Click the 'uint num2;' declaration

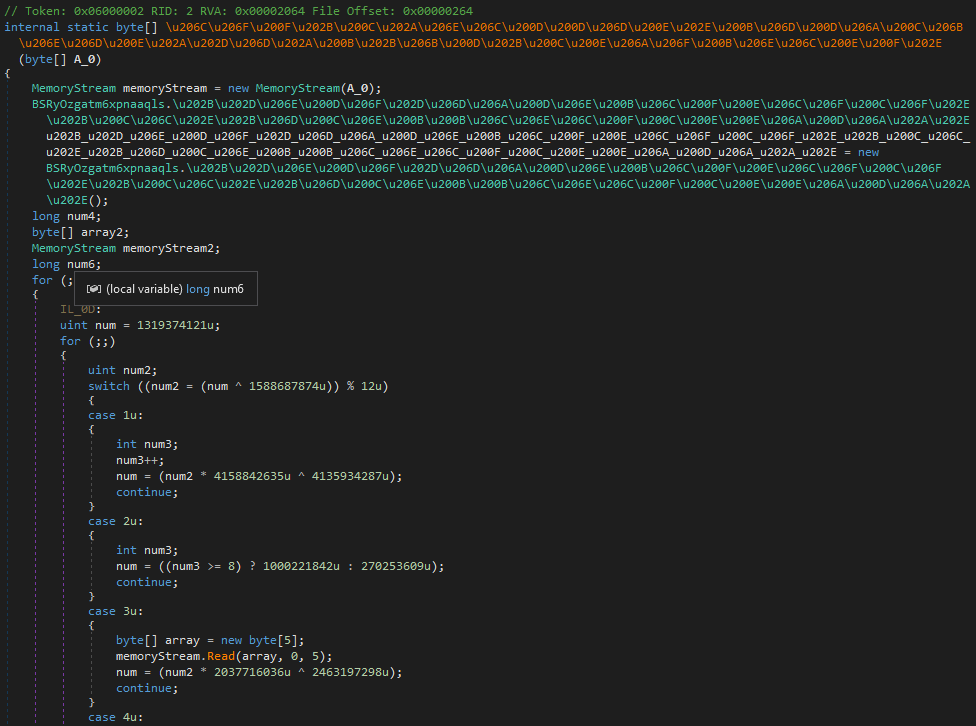pos(123,370)
